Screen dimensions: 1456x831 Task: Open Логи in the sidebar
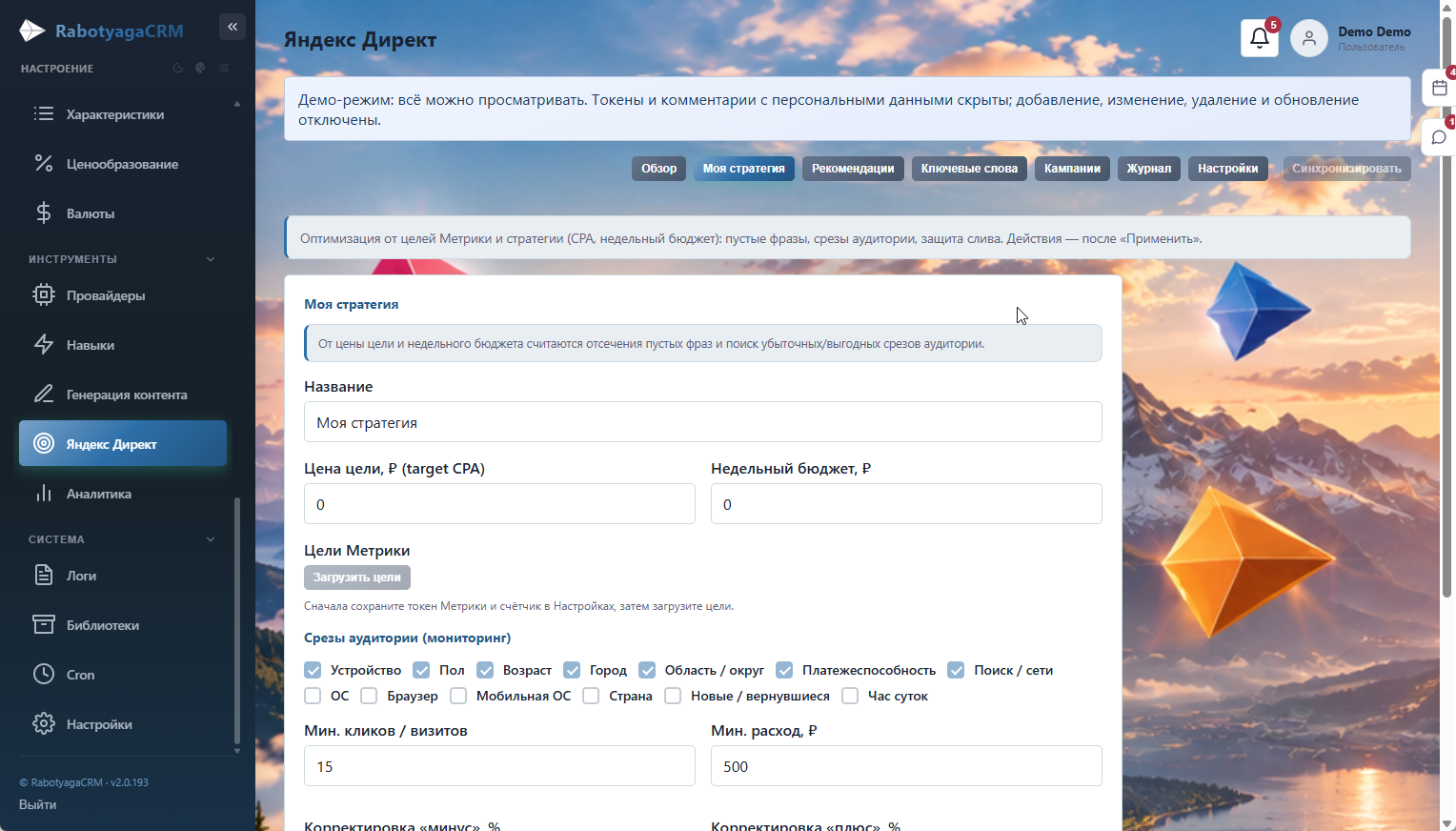(123, 576)
